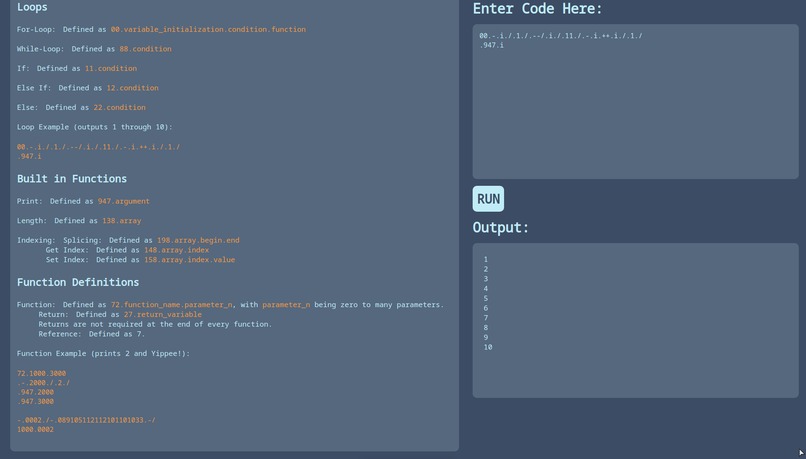Screen dimensions: 806x459
Task: Click the '.947.3000' example line
Action: 35,401
